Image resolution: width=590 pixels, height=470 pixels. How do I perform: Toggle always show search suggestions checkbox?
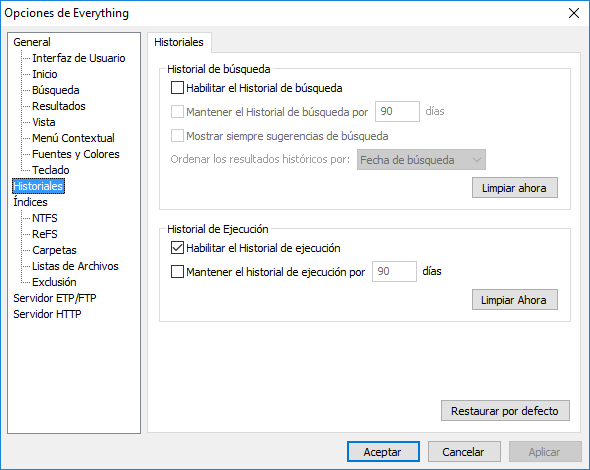click(x=177, y=135)
